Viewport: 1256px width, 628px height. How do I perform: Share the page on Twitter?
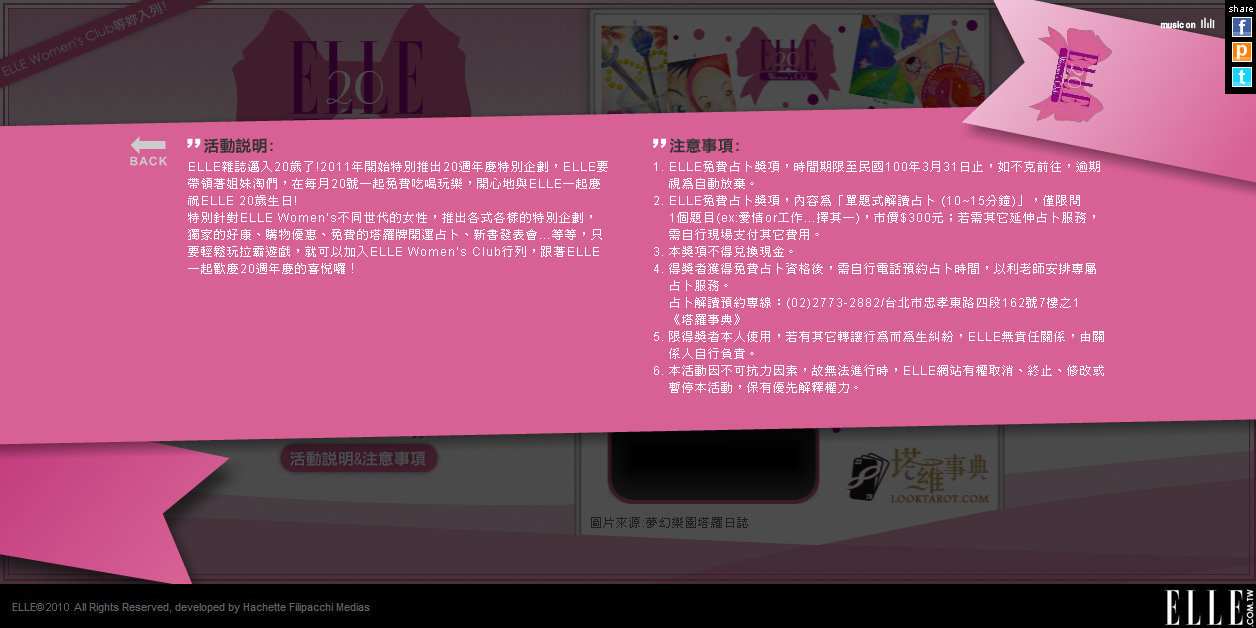pyautogui.click(x=1241, y=77)
